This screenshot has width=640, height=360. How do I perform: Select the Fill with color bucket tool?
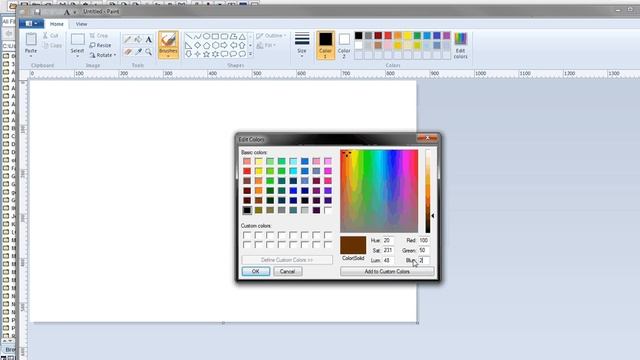(138, 40)
